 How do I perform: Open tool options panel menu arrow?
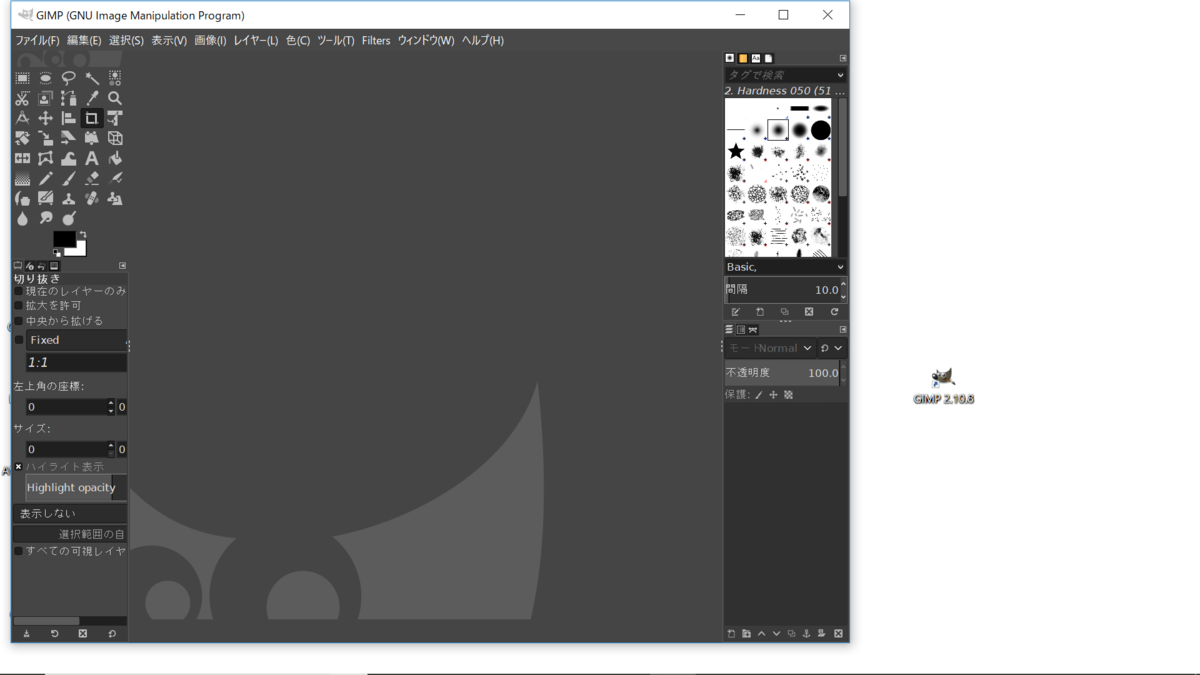click(x=122, y=266)
